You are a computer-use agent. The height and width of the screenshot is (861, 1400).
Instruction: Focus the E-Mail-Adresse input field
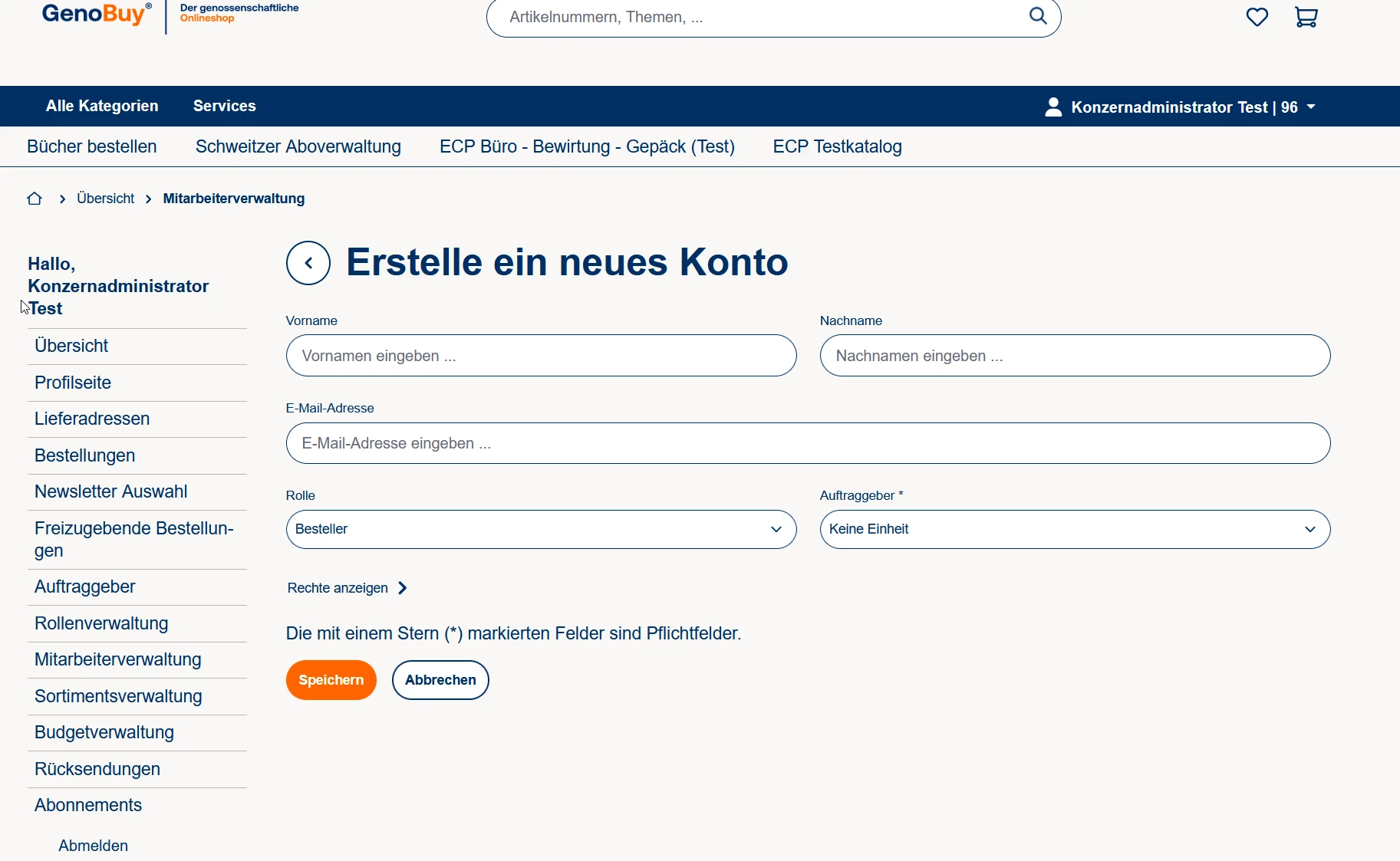(807, 443)
